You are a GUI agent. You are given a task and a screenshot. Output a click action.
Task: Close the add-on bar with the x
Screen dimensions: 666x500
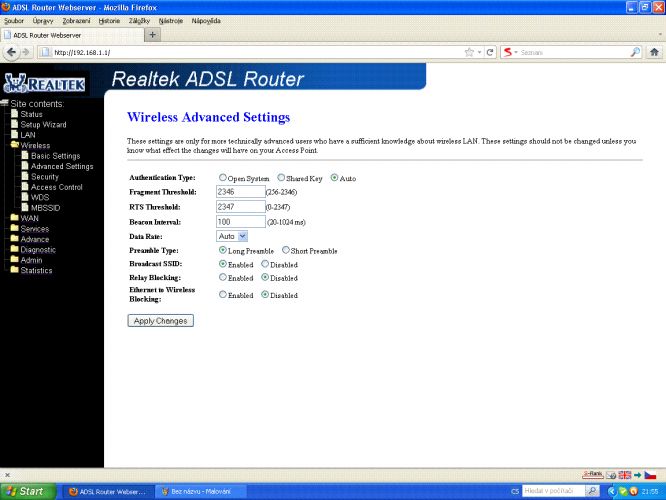pos(7,475)
